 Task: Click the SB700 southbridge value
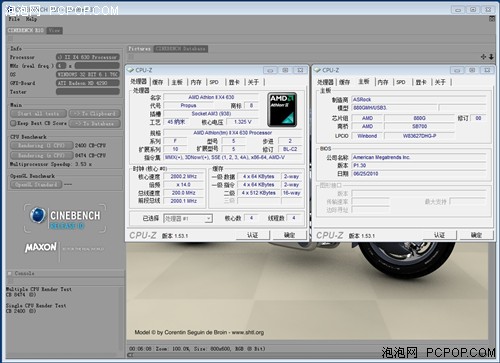click(419, 126)
